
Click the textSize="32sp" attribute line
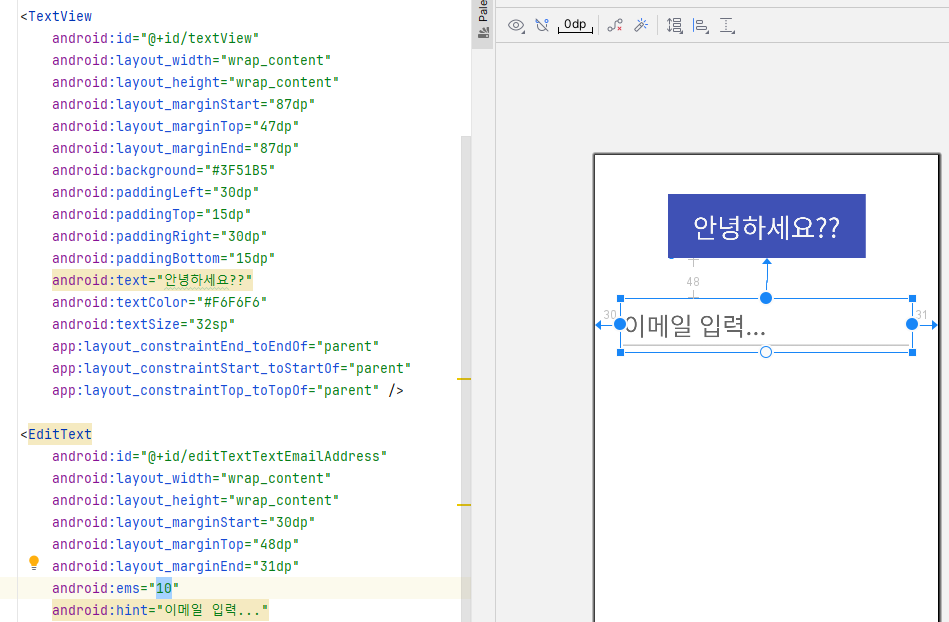coord(143,324)
